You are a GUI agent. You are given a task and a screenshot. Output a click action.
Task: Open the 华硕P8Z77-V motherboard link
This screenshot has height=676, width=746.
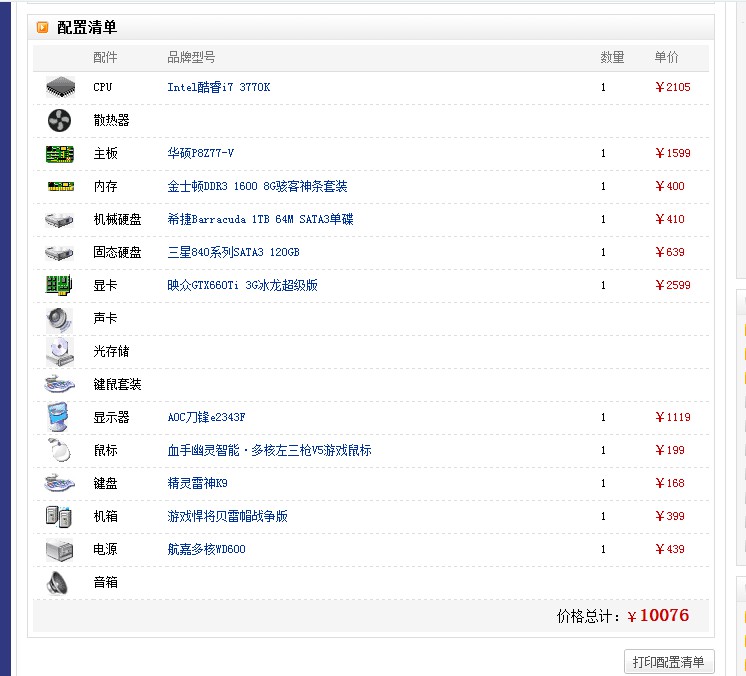[200, 153]
